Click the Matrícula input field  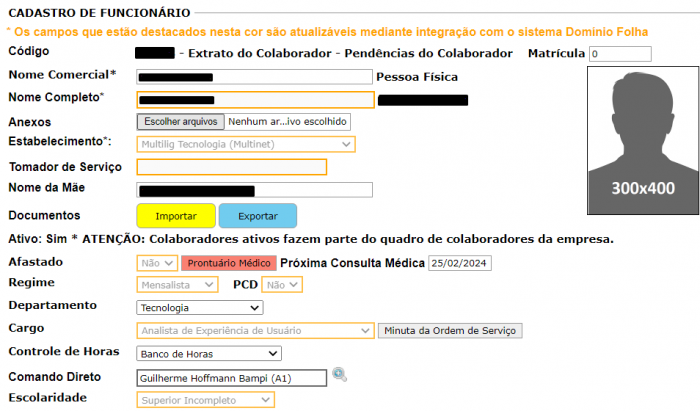[620, 54]
